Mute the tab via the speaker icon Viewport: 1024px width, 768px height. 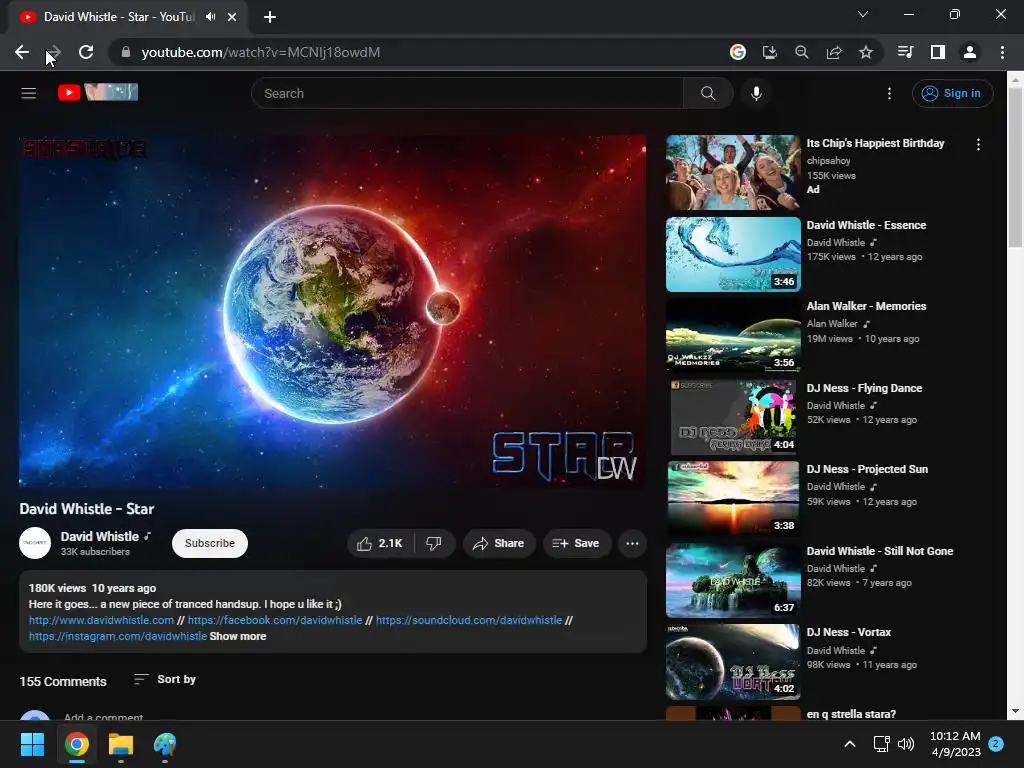click(x=210, y=17)
